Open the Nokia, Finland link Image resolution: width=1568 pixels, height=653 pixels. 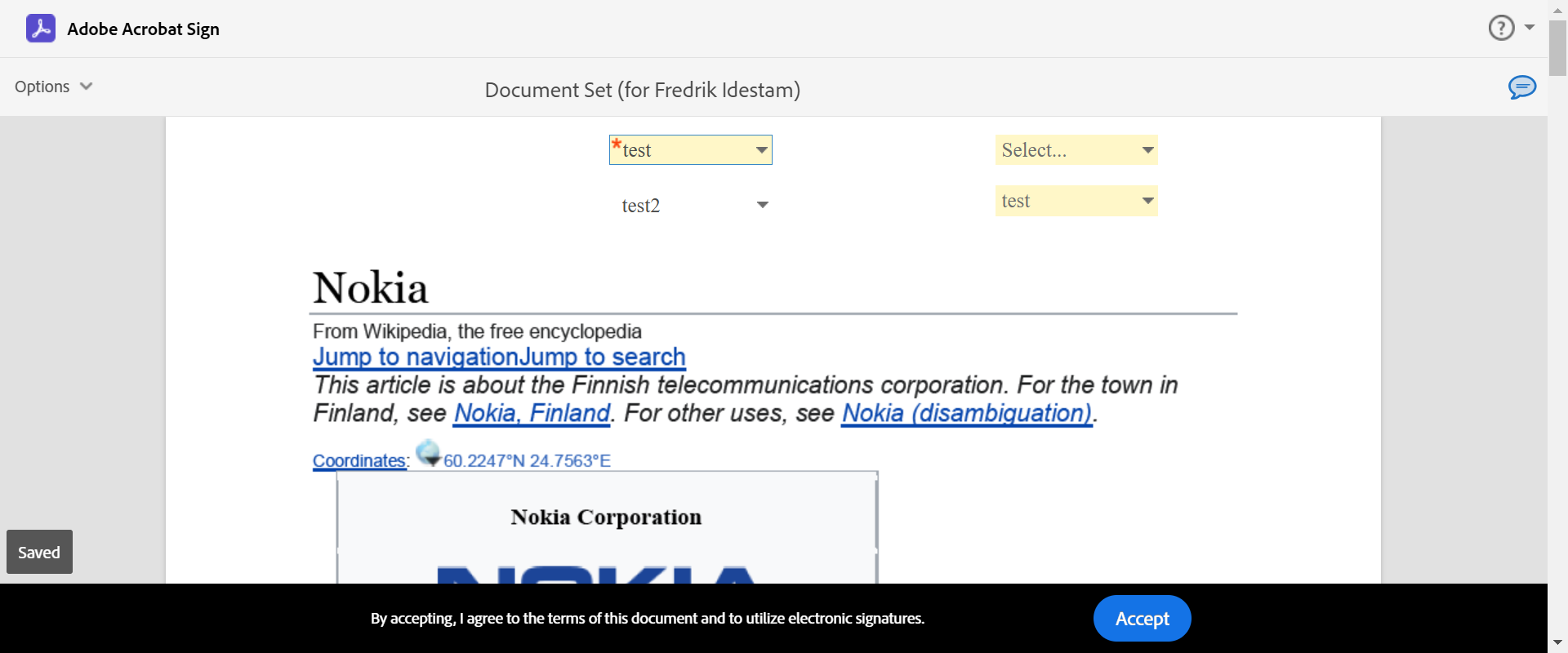point(532,414)
